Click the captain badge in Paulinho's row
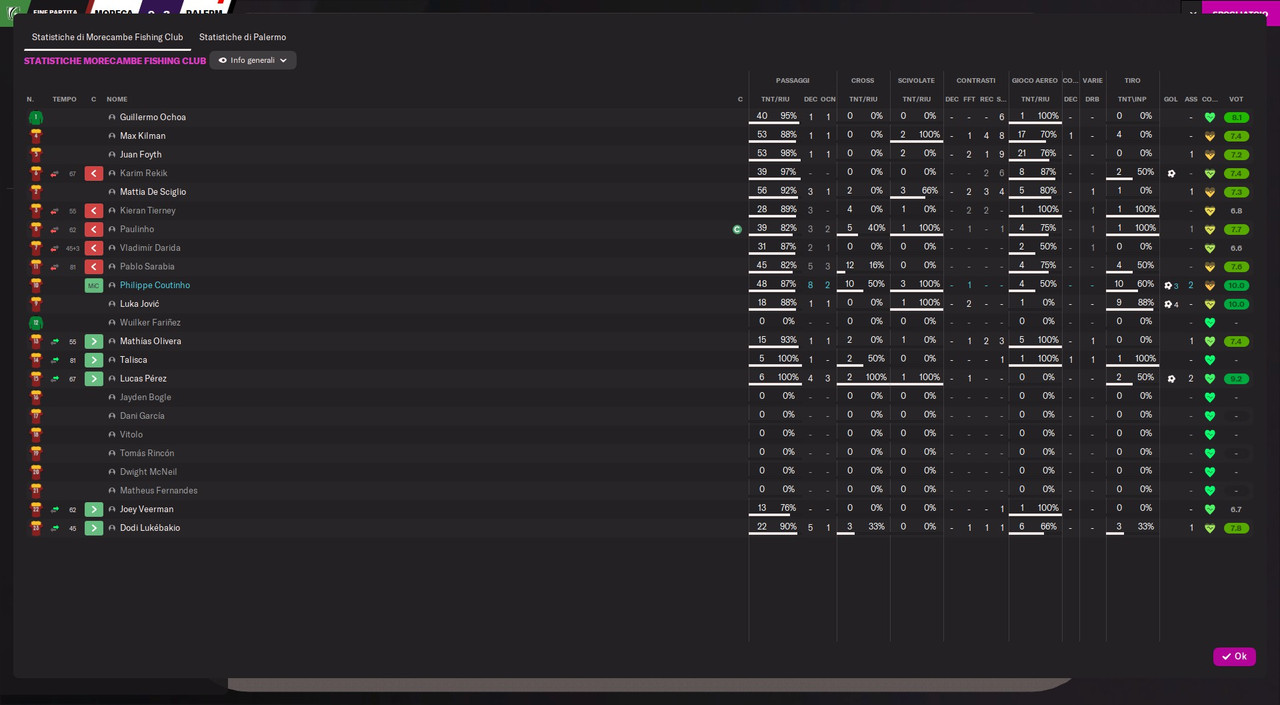This screenshot has height=705, width=1280. click(x=738, y=230)
